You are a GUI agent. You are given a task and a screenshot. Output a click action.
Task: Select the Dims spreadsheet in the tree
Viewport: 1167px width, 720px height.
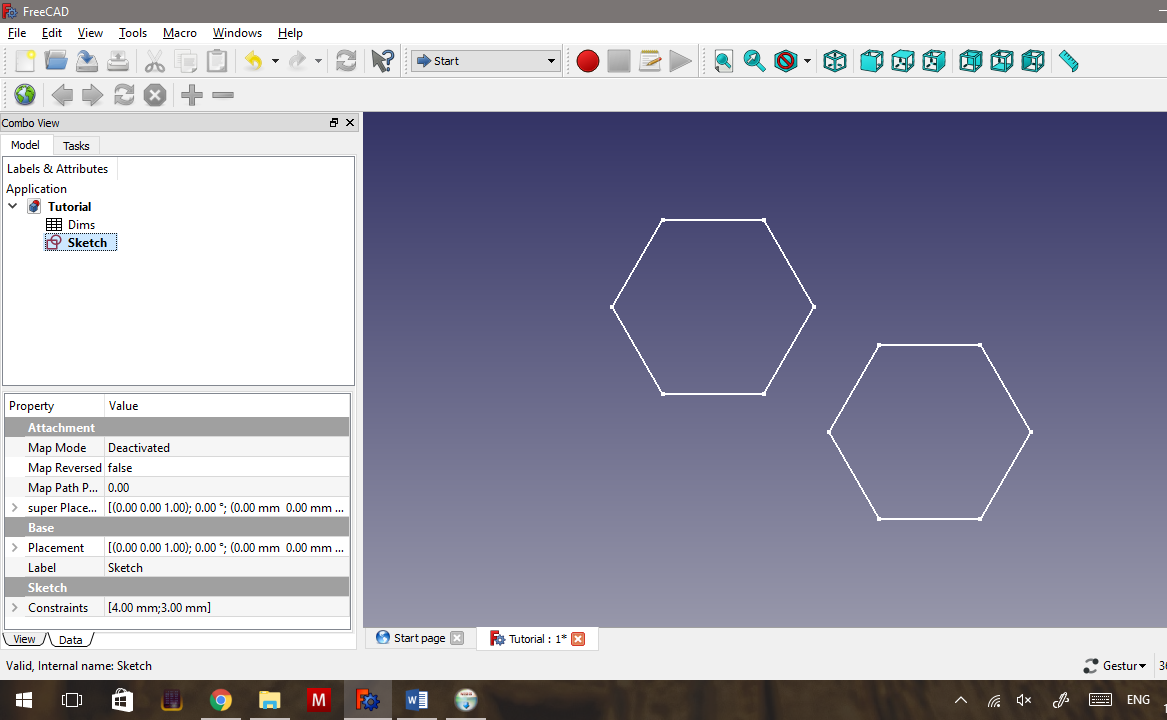pos(82,224)
